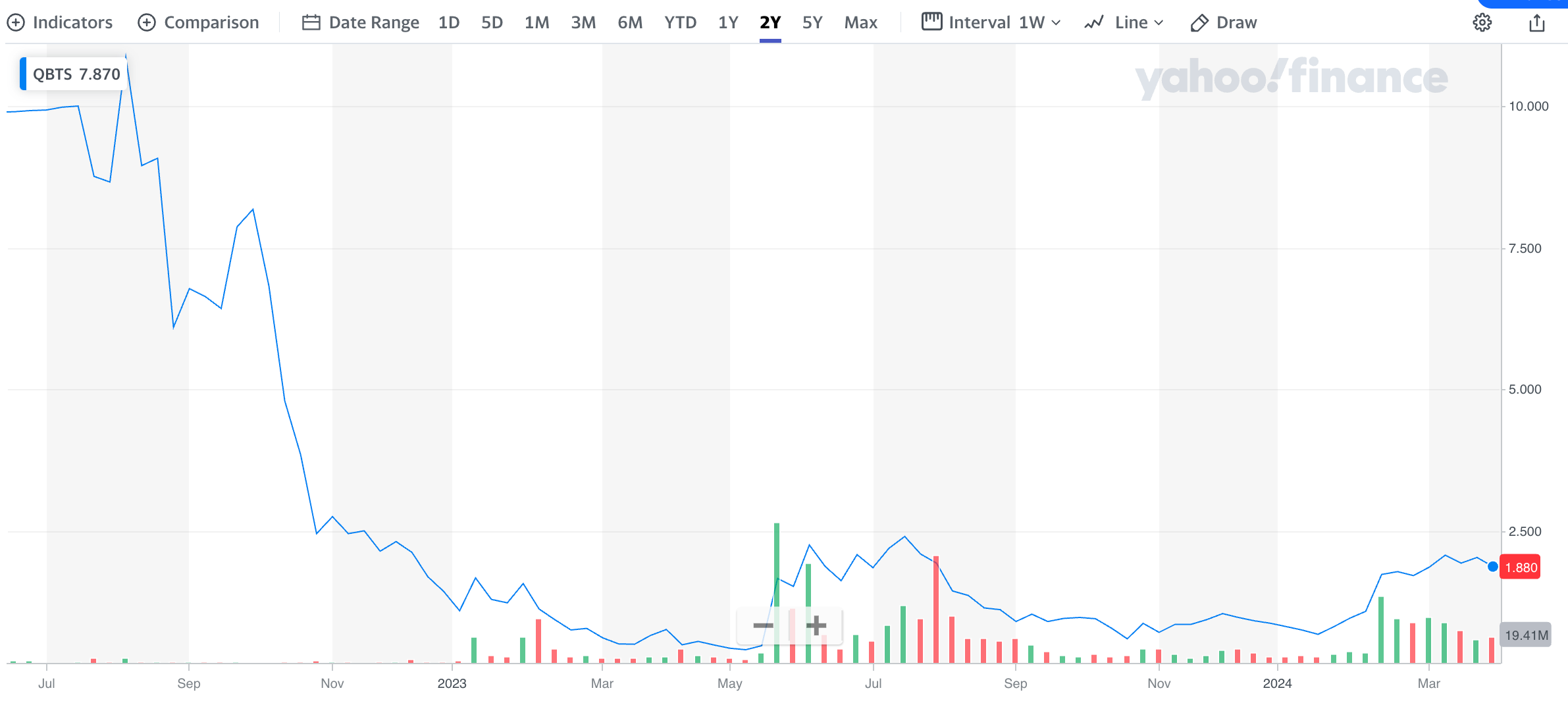Click the Line chart type icon
Viewport: 1568px width, 707px height.
click(1094, 22)
